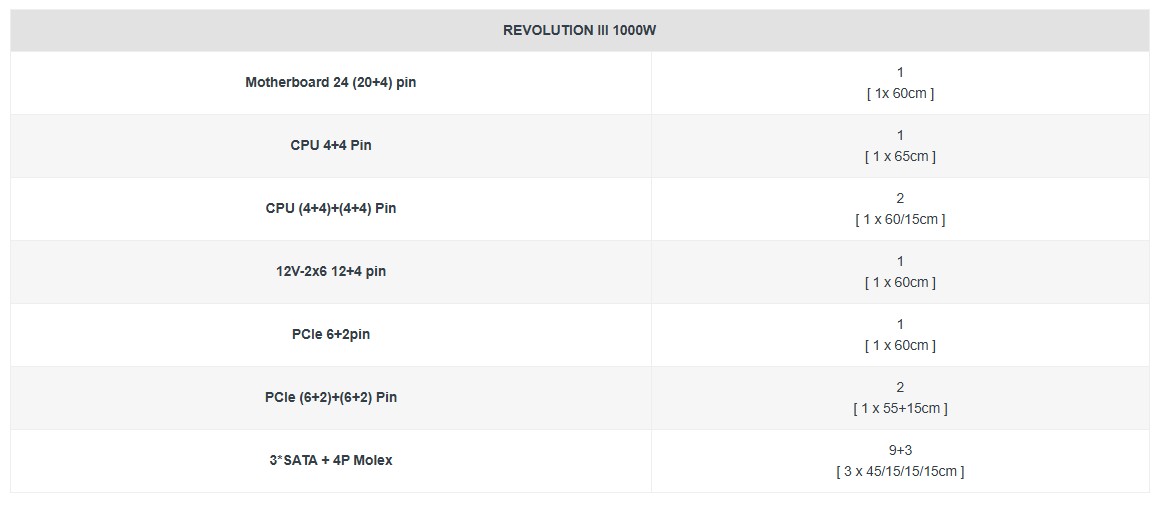Select quantity 1 in the Motherboard row
This screenshot has width=1172, height=509.
tap(900, 73)
